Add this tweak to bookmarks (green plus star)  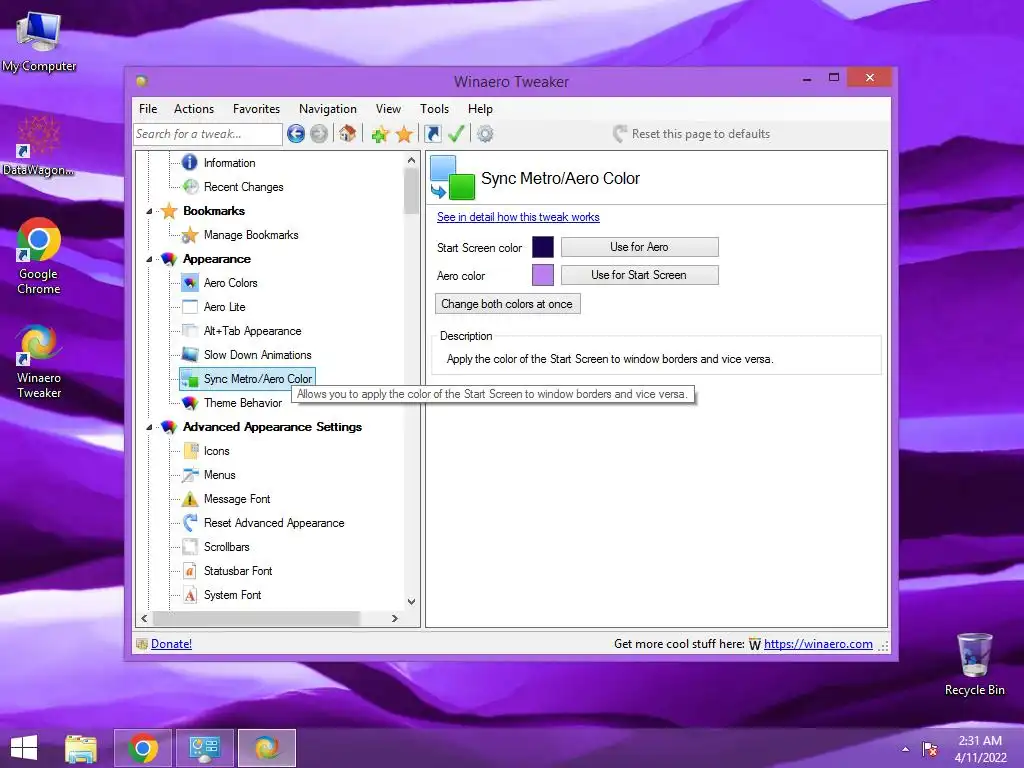coord(380,135)
